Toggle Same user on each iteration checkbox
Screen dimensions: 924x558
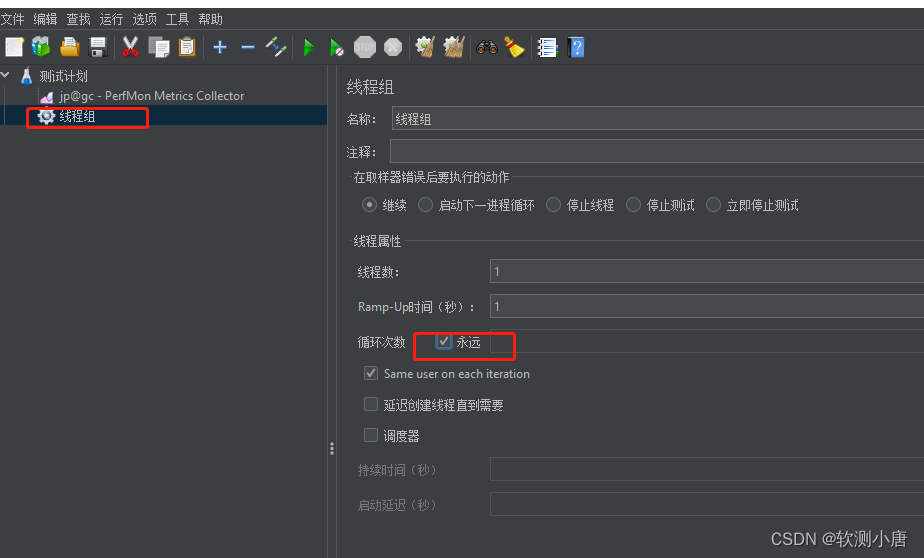tap(371, 373)
